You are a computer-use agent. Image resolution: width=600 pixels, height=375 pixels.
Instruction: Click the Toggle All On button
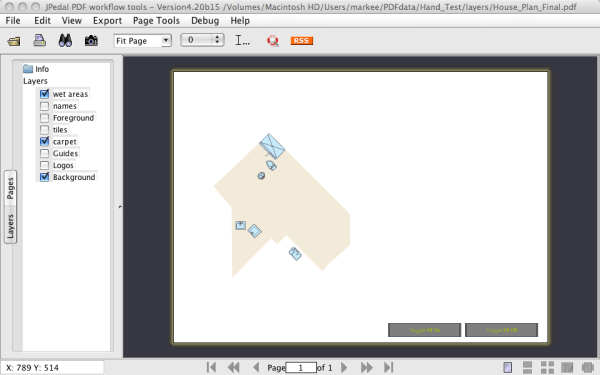pyautogui.click(x=424, y=330)
